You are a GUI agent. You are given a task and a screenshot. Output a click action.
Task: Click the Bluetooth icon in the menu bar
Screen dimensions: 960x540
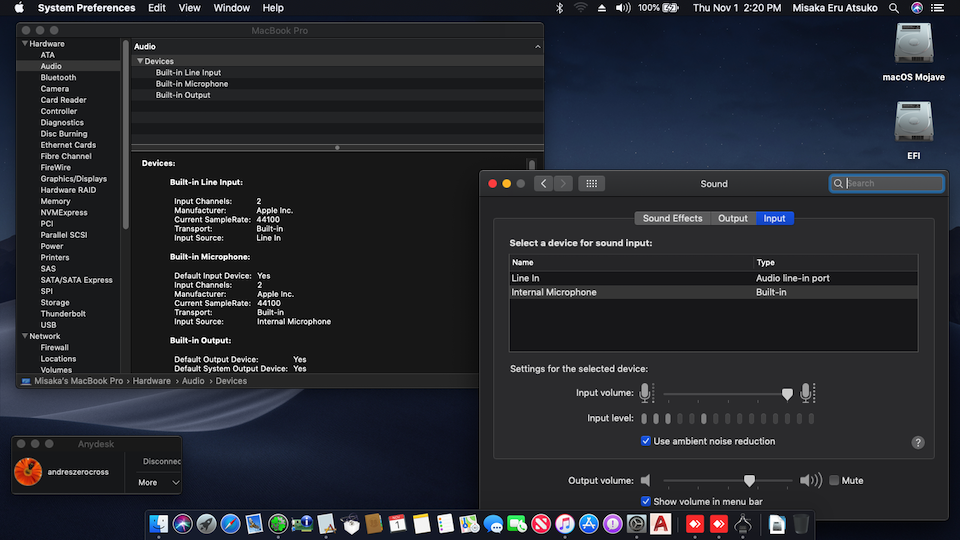tap(559, 8)
